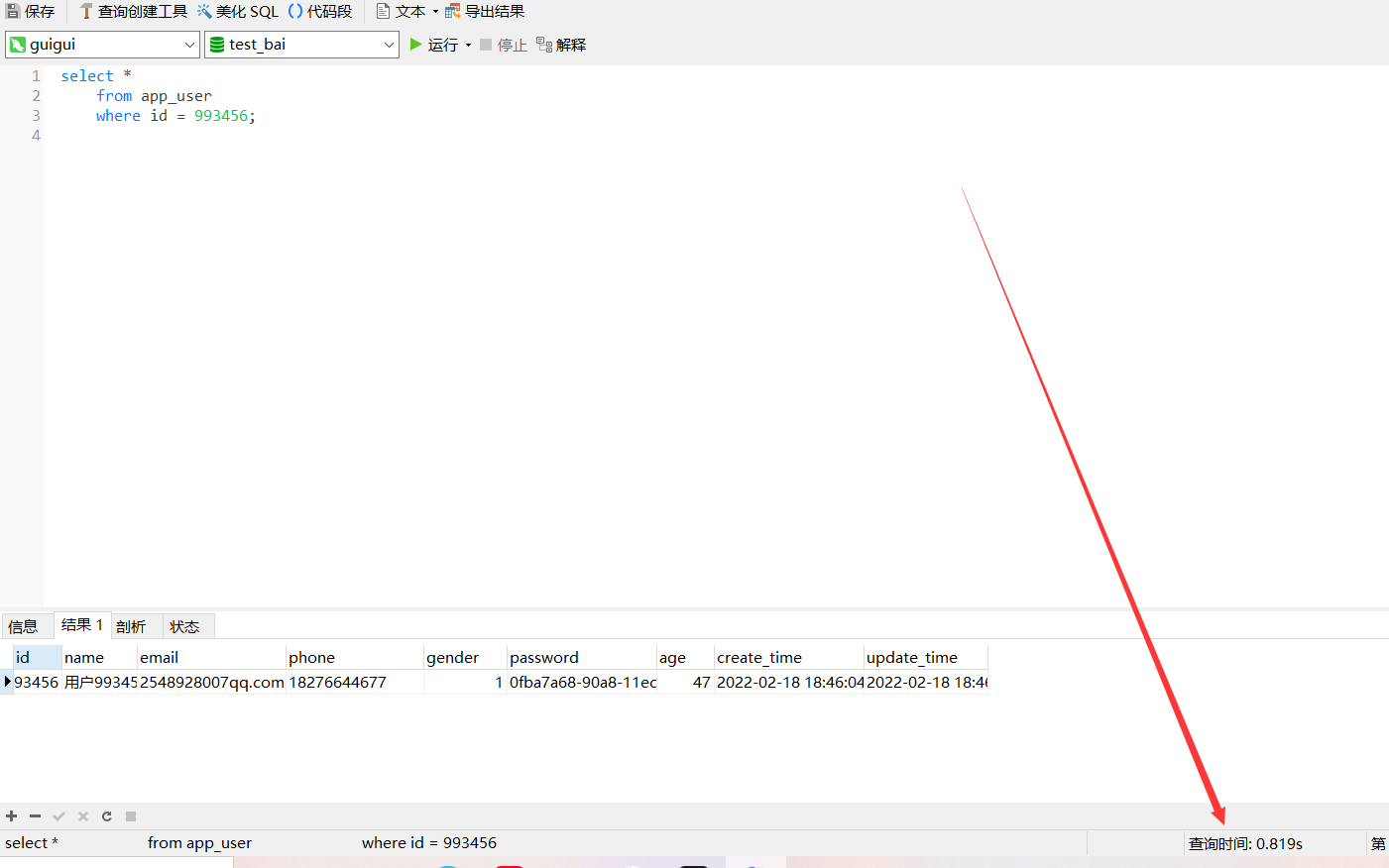Screen dimensions: 1389x868
Task: Click line 3 'where id = 993456' in editor
Action: (175, 116)
